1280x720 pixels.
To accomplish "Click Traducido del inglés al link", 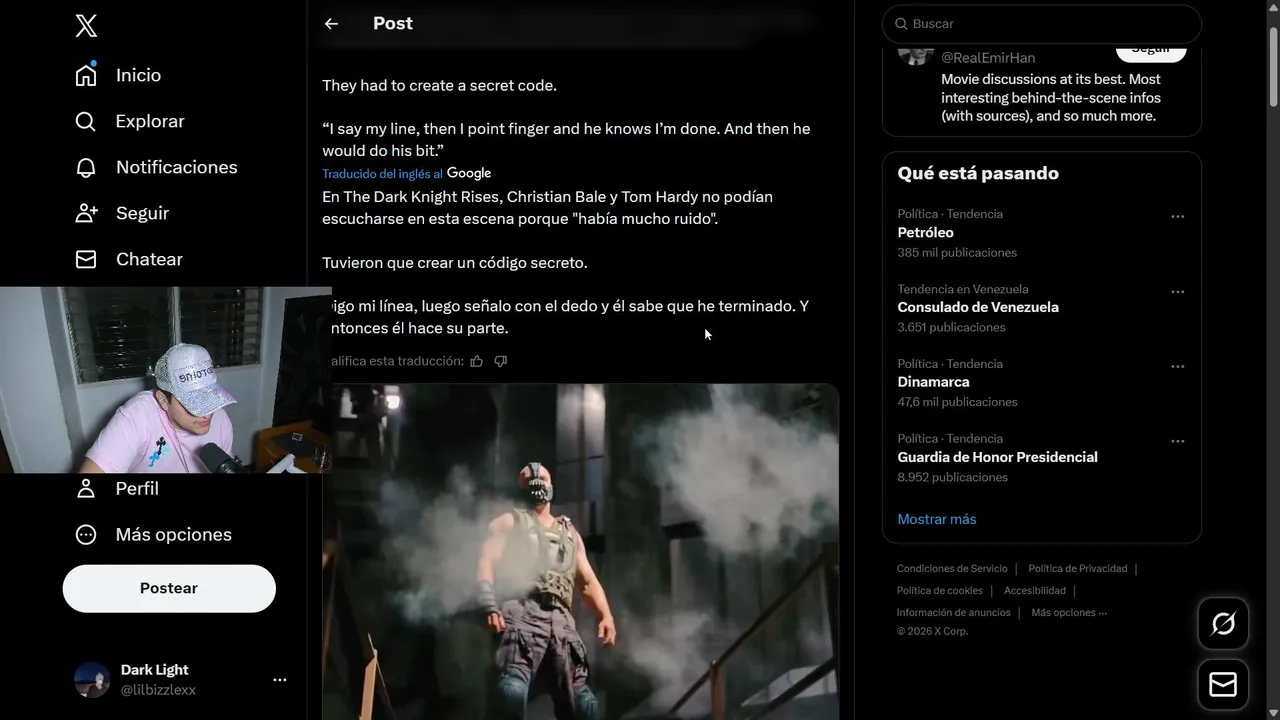I will pyautogui.click(x=382, y=174).
